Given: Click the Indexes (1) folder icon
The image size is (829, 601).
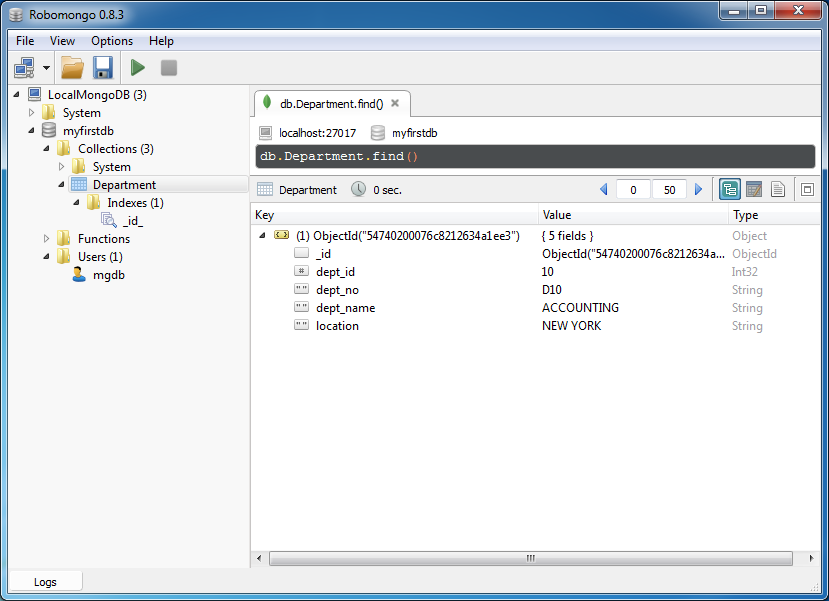Looking at the screenshot, I should coord(93,202).
